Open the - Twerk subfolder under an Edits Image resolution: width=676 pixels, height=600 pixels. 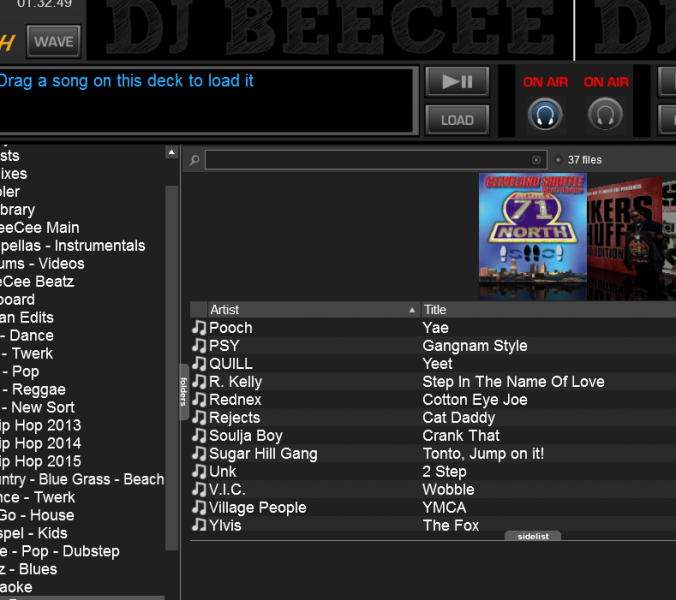[27, 353]
